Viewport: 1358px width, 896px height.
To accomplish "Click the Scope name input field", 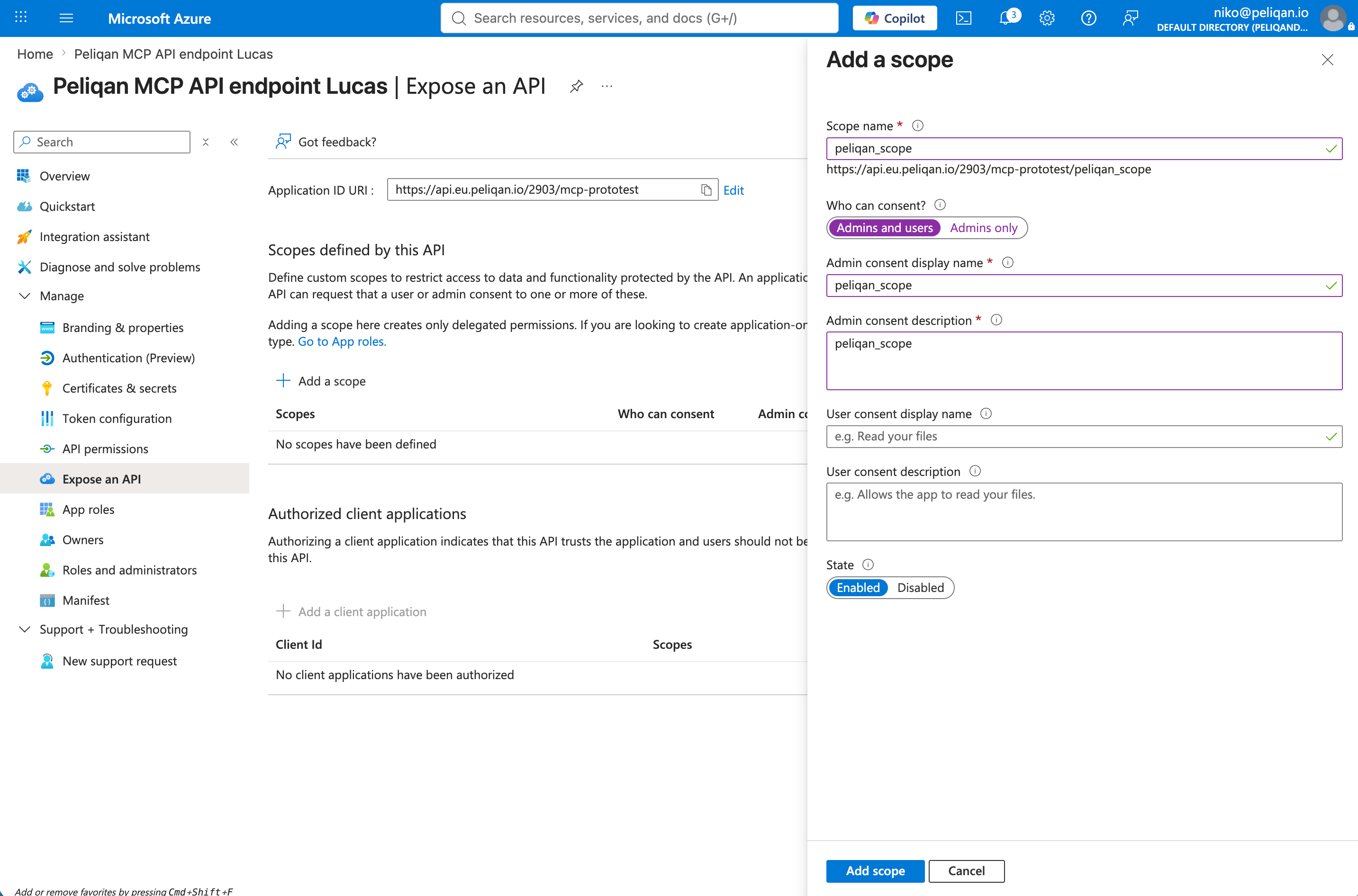I will (x=1084, y=149).
